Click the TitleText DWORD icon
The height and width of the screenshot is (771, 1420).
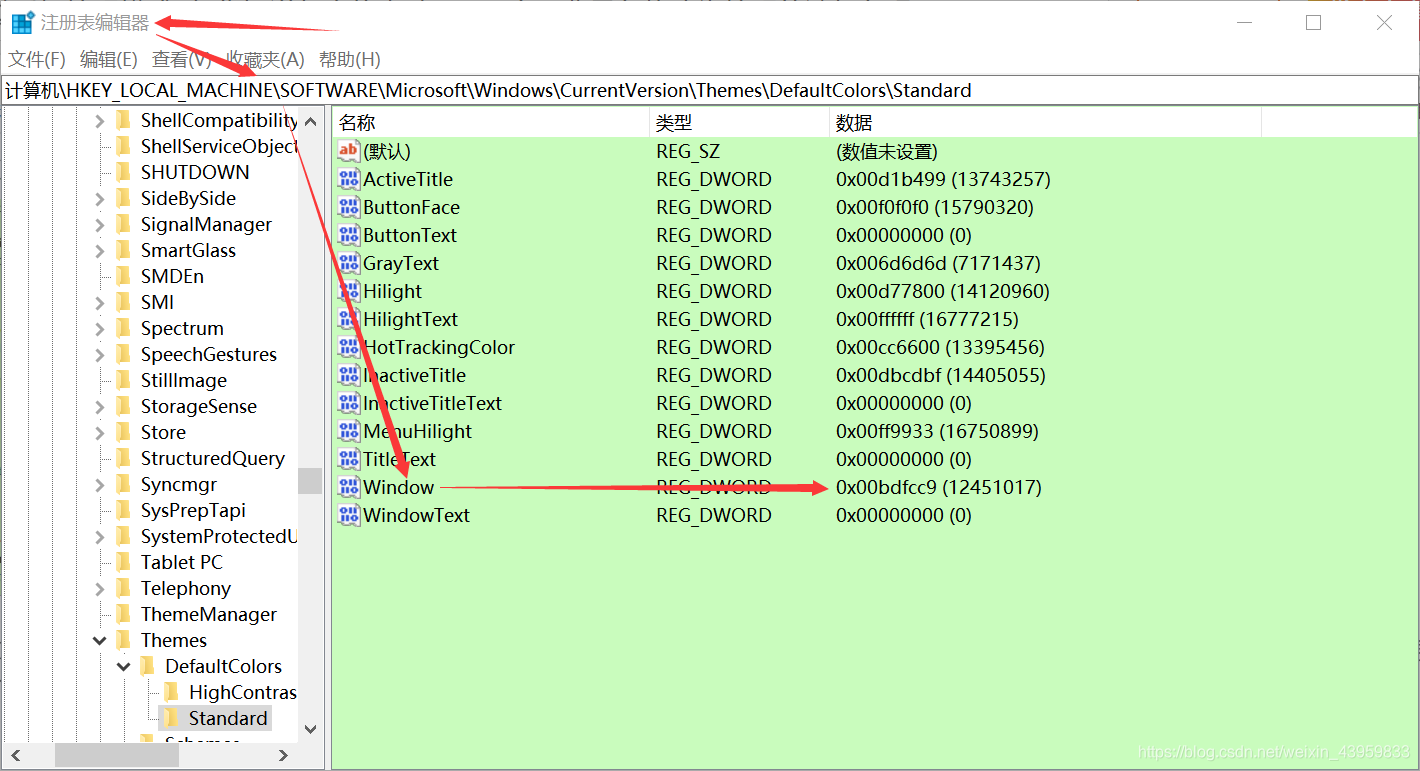point(348,460)
